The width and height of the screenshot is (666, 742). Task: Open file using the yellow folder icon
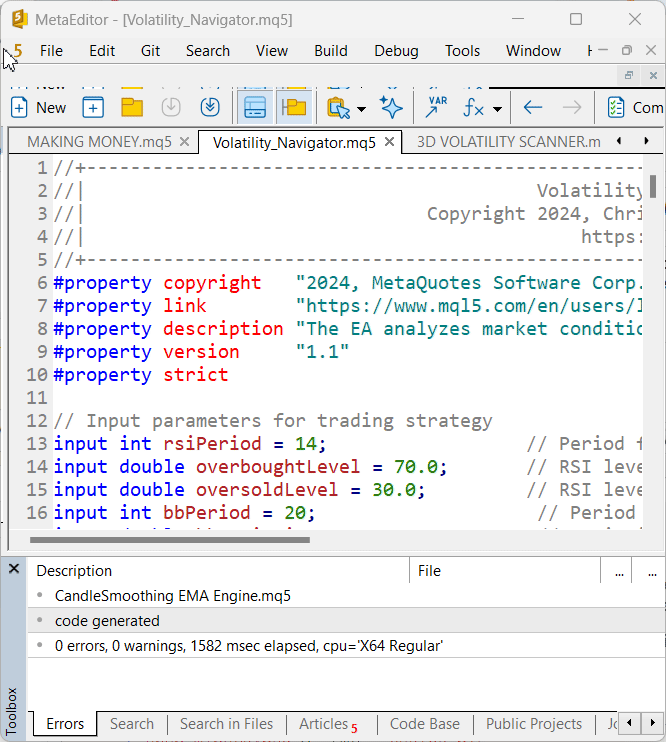(132, 108)
